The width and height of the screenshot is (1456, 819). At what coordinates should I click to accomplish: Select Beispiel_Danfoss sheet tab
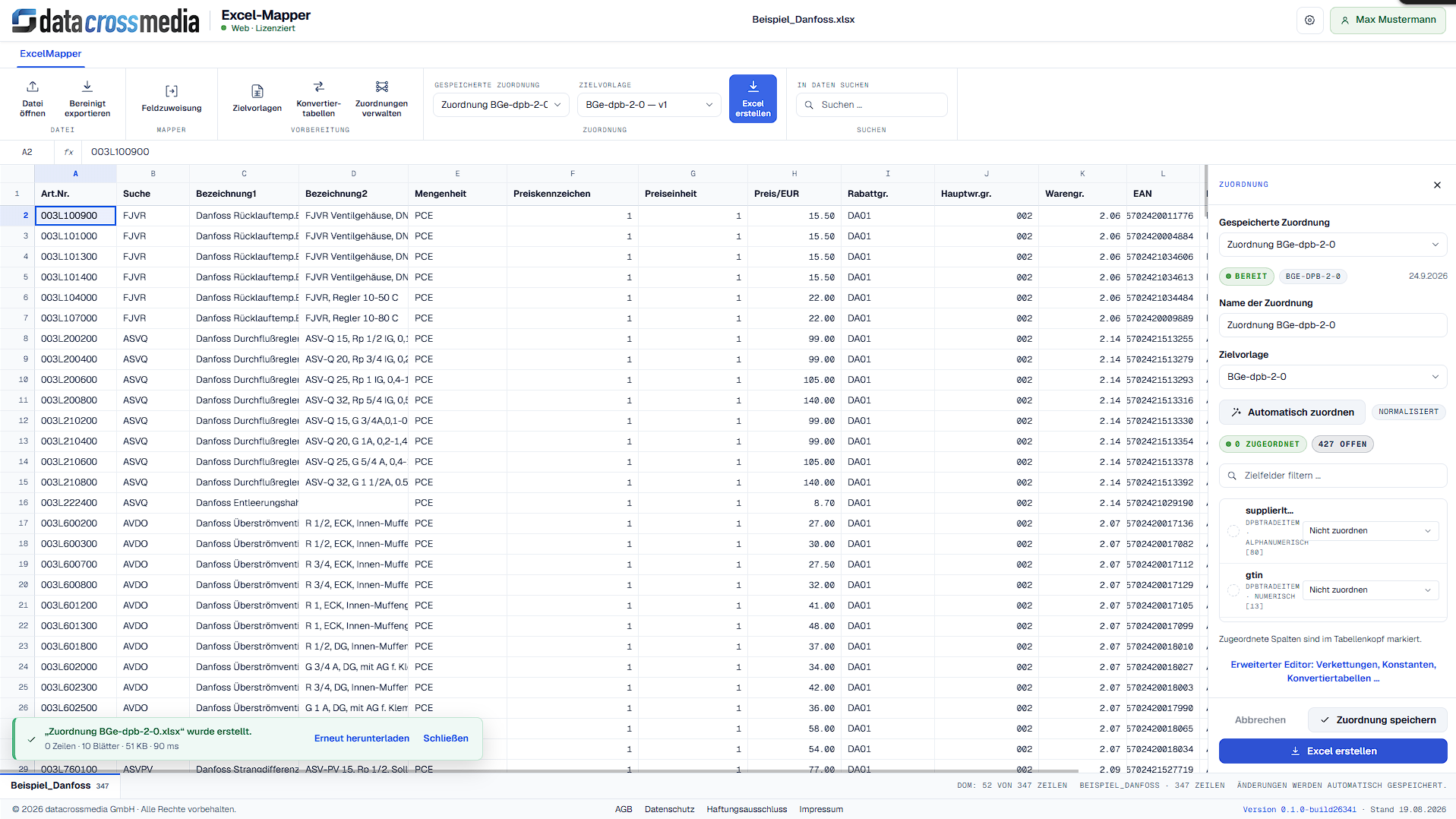(60, 786)
